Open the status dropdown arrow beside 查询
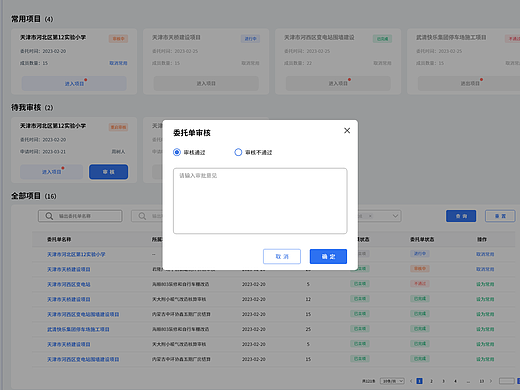The width and height of the screenshot is (520, 390). 395,216
